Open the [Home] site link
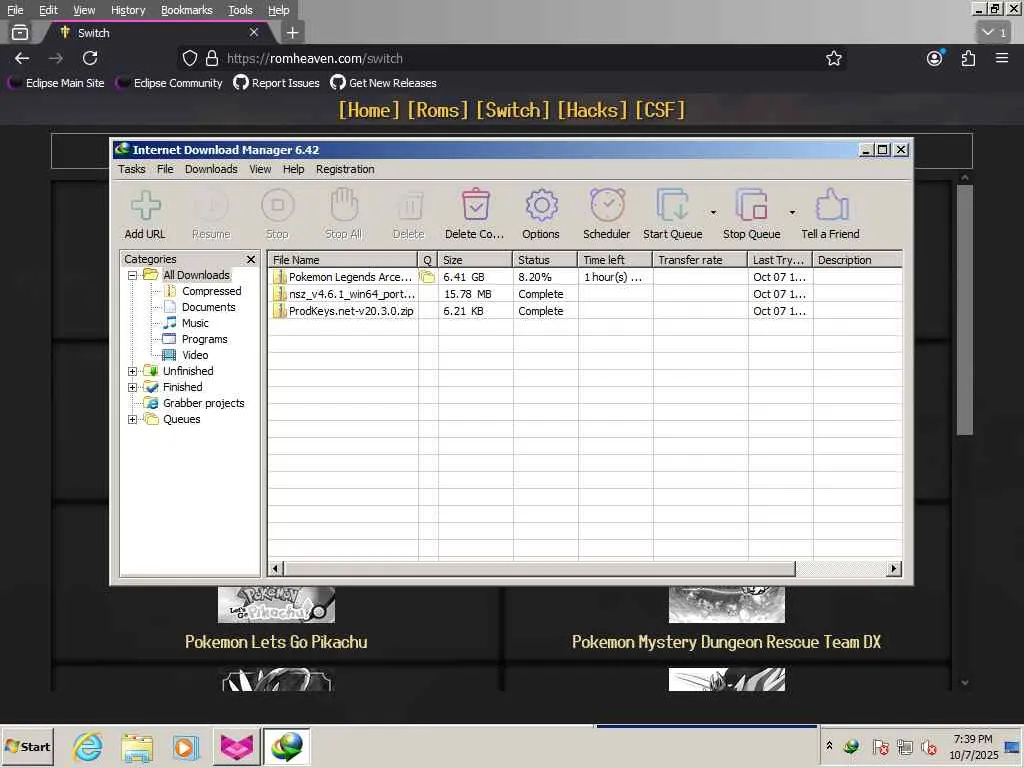This screenshot has height=768, width=1024. (368, 110)
